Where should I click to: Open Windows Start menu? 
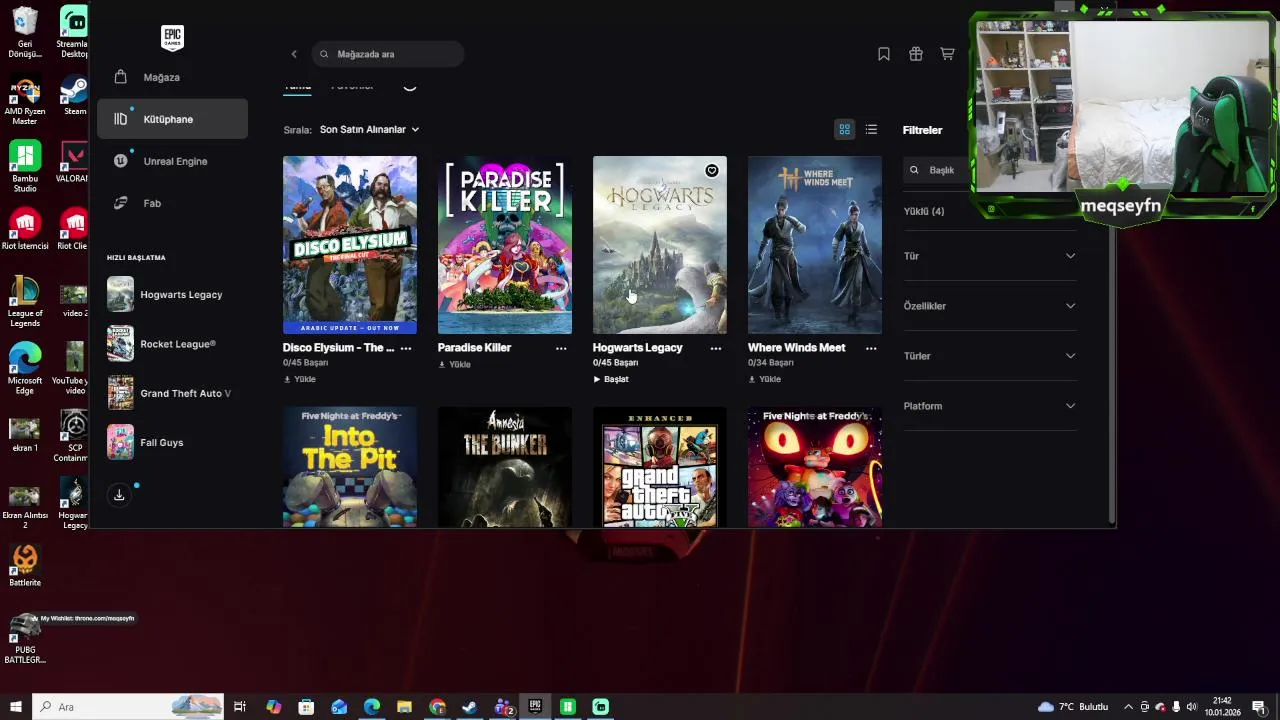point(15,707)
